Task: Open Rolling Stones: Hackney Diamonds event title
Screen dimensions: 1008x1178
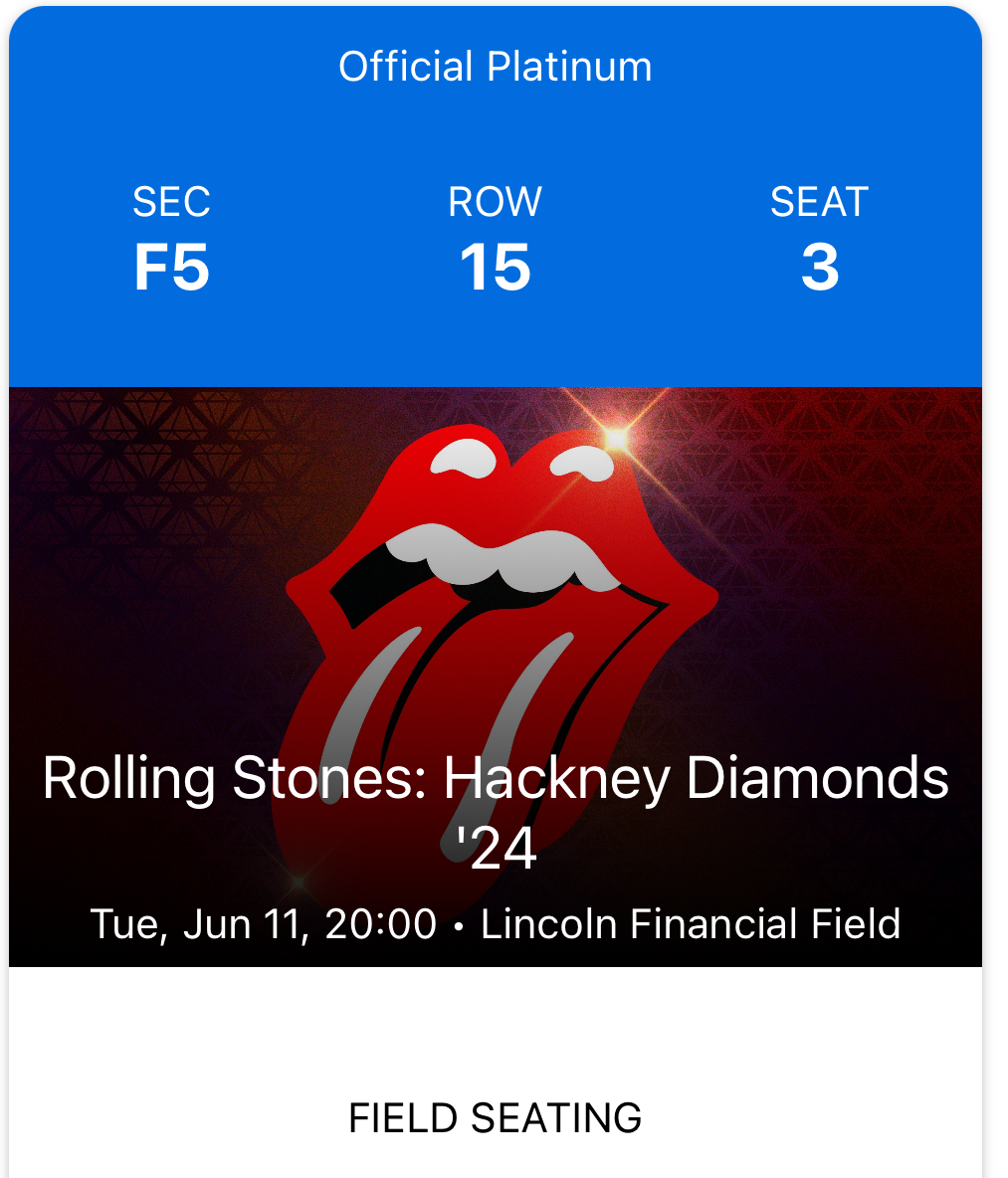Action: coord(496,778)
